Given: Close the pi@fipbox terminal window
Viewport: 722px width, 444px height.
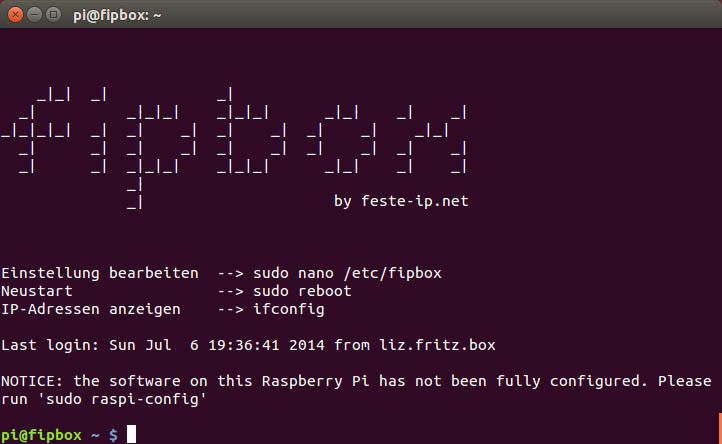Looking at the screenshot, I should (15, 15).
